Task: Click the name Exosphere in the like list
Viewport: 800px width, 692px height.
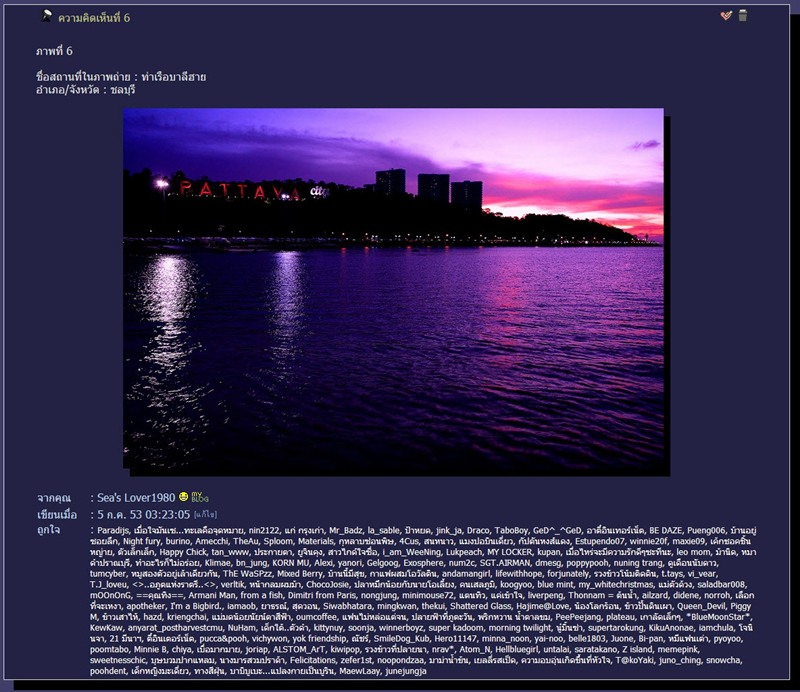Action: point(423,563)
